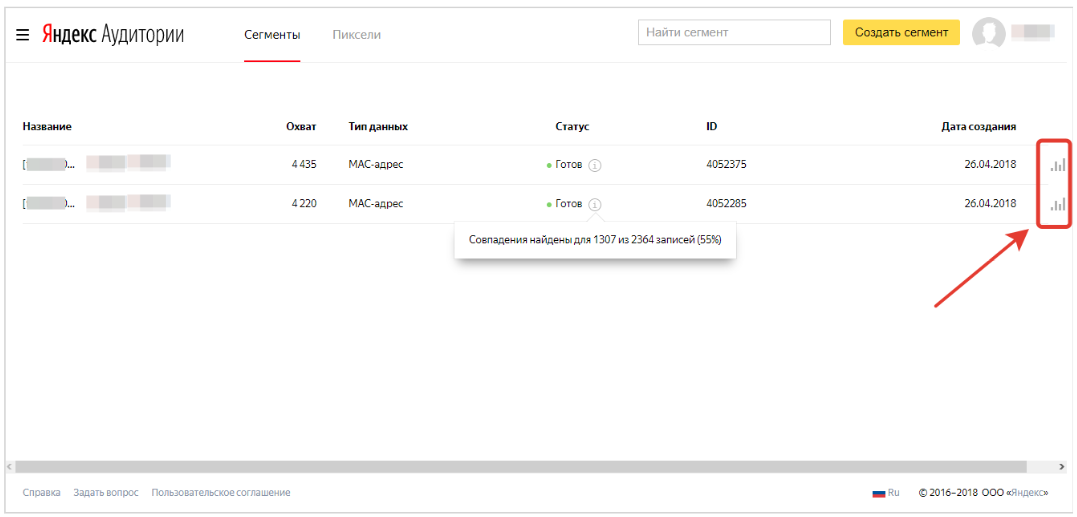
Task: Open statistics icon for segment 4052285
Action: point(1058,203)
